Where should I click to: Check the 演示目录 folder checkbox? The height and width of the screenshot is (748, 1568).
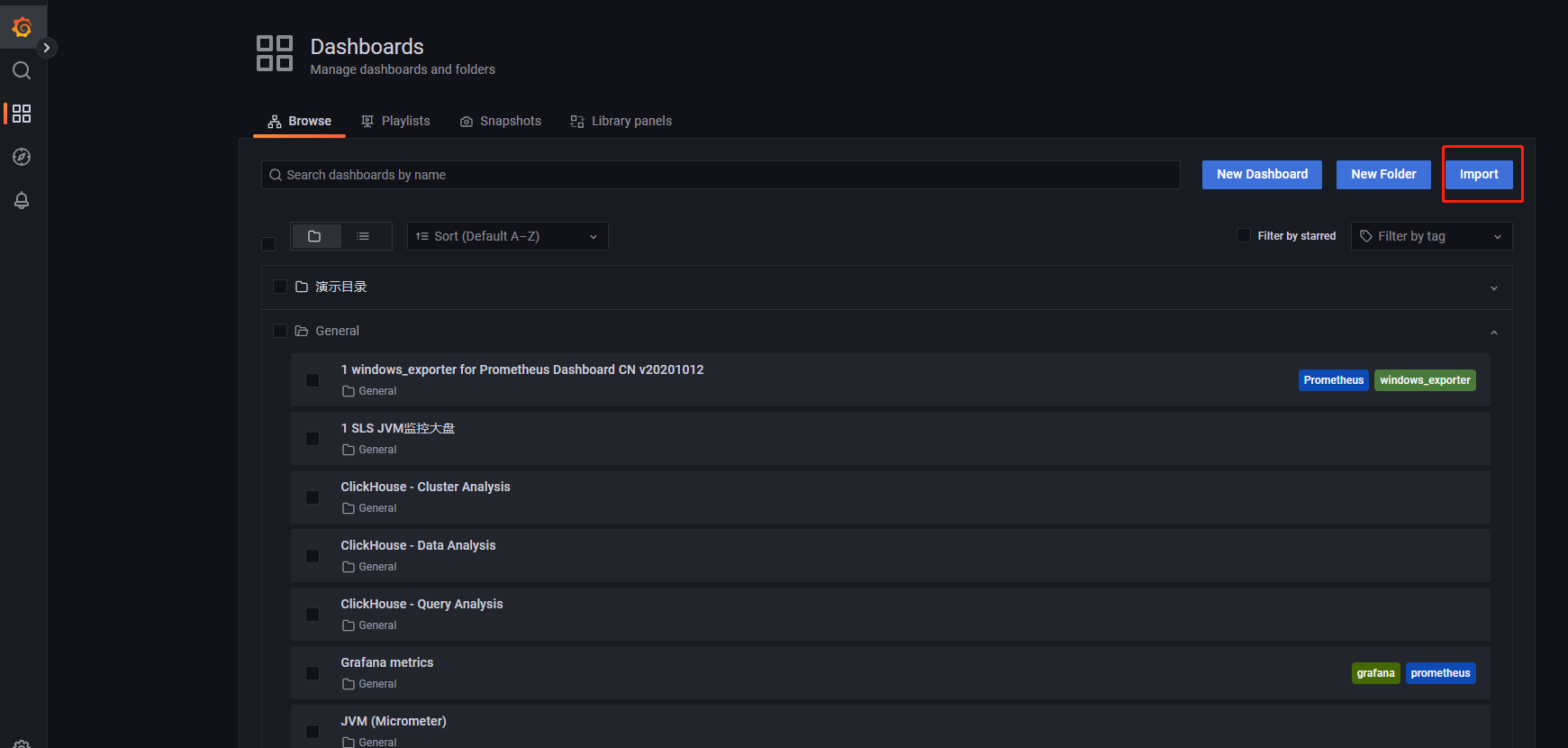coord(280,287)
